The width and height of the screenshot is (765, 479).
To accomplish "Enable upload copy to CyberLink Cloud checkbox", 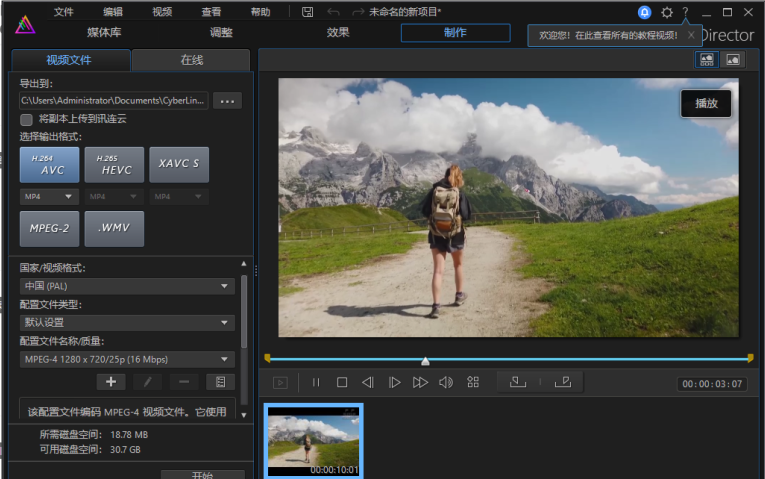I will click(x=26, y=120).
